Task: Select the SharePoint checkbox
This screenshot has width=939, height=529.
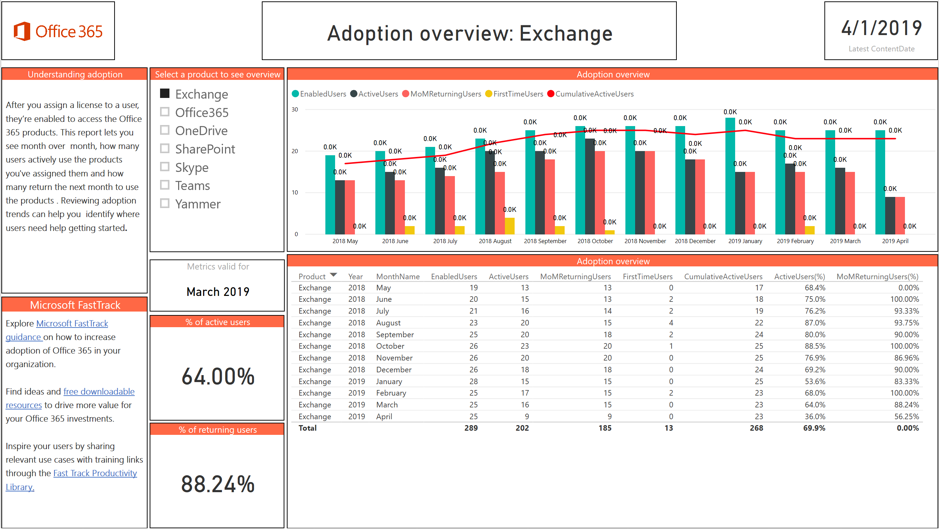Action: tap(165, 149)
